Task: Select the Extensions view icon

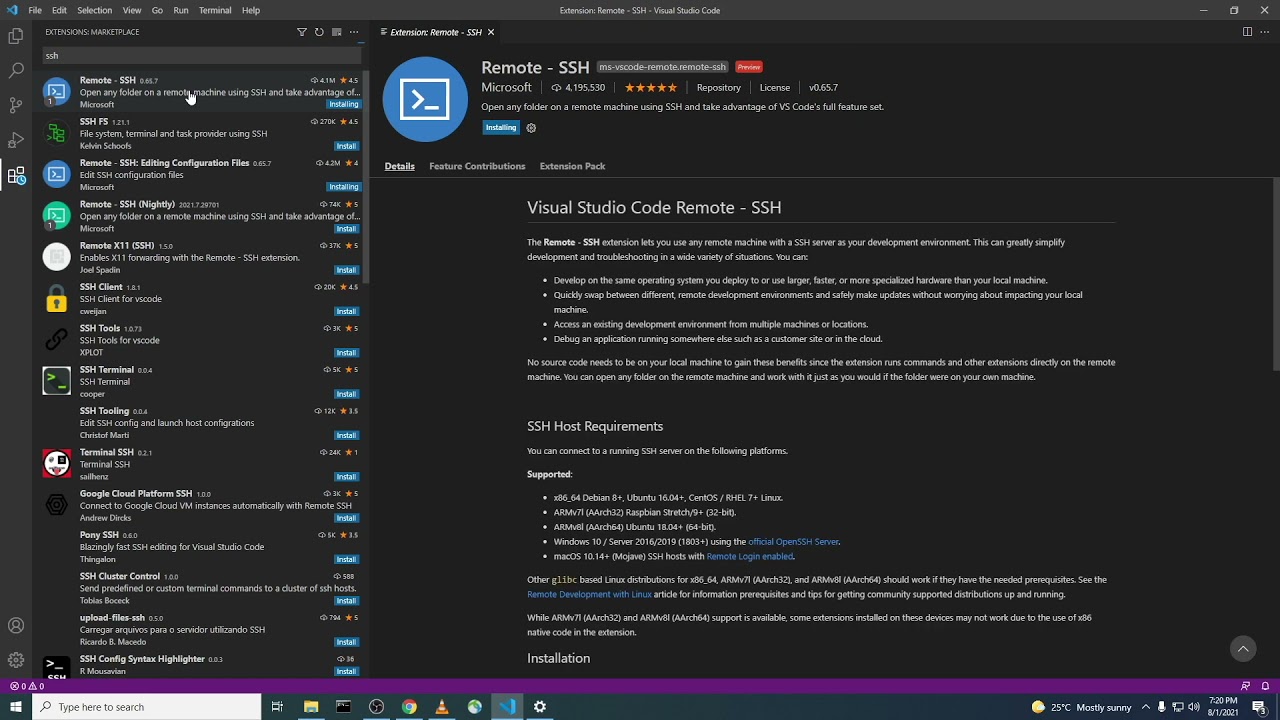Action: pos(16,176)
